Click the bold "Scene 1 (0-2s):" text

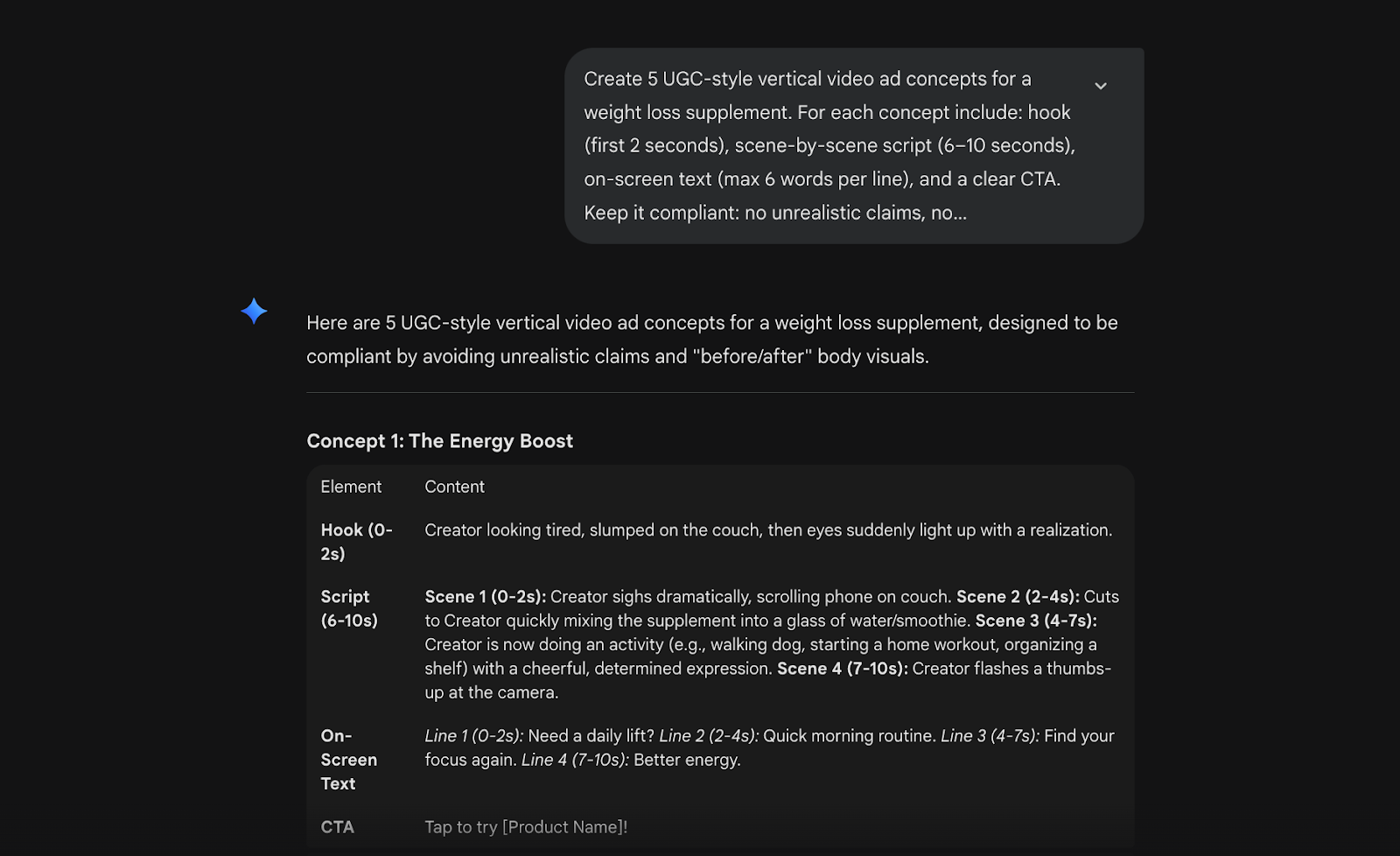pyautogui.click(x=485, y=597)
